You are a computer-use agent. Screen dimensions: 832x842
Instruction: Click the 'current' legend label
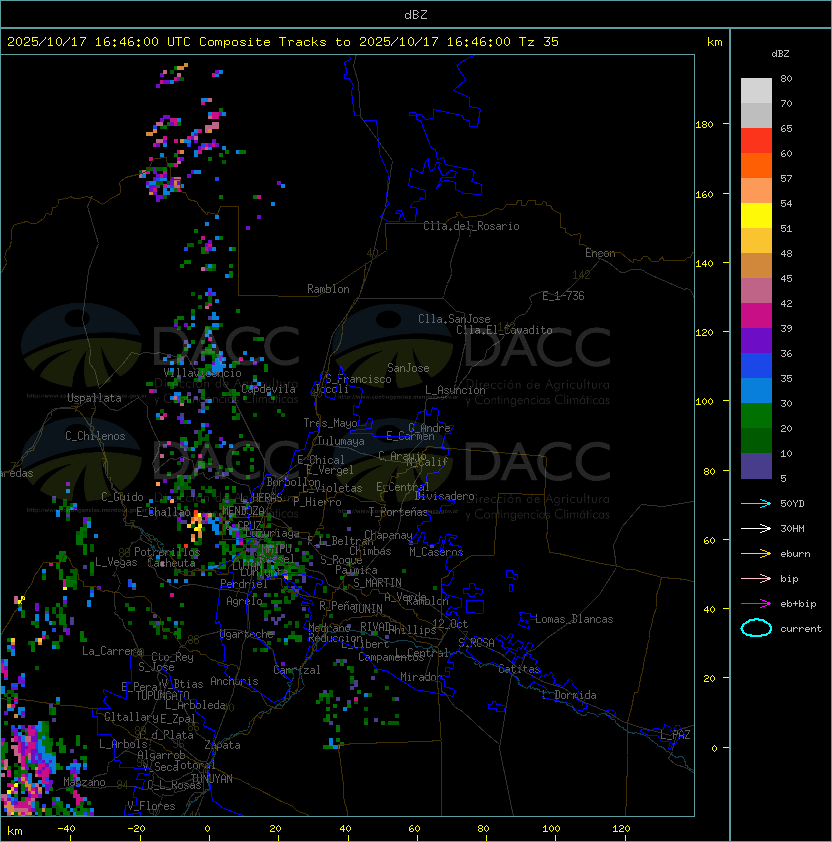pyautogui.click(x=801, y=628)
